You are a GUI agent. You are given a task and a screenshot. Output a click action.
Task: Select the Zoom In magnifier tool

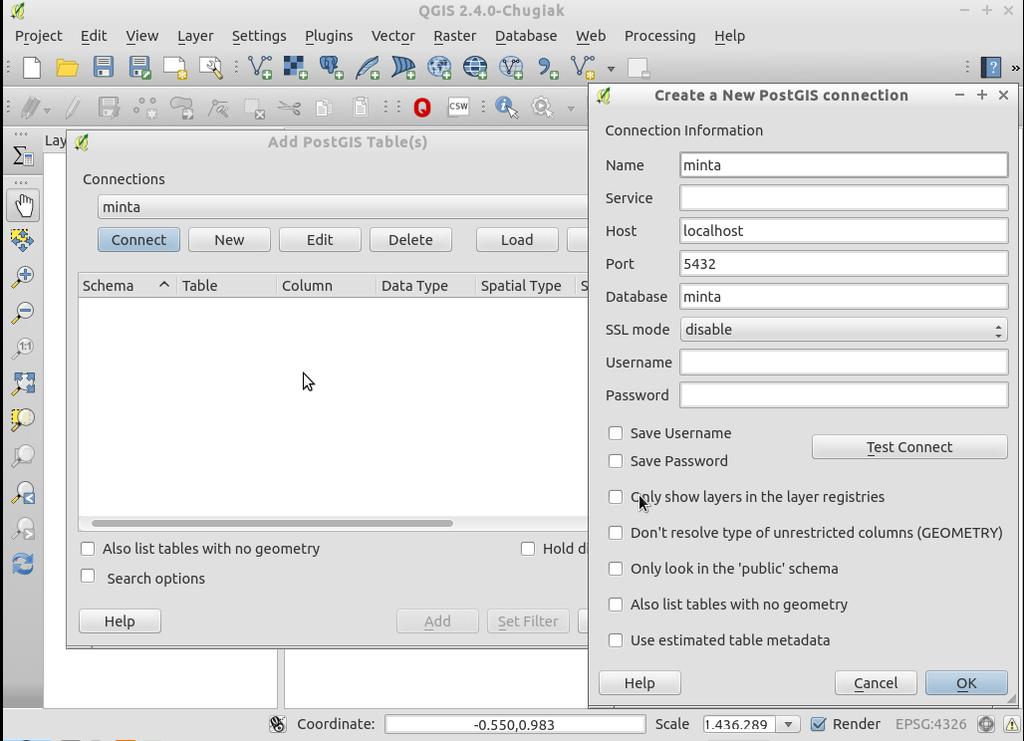[23, 276]
